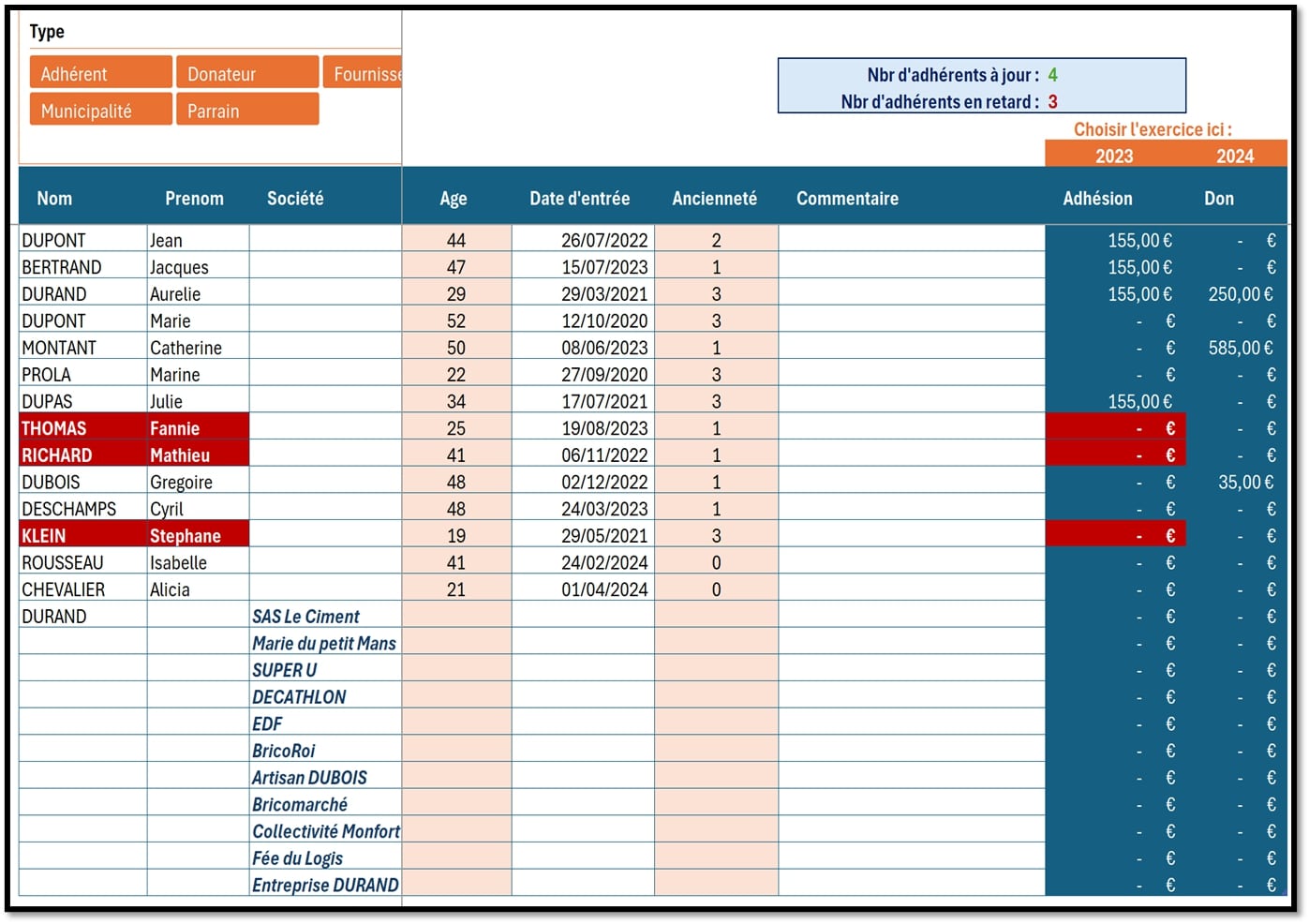
Task: Select the DUPAS name cell
Action: [82, 401]
